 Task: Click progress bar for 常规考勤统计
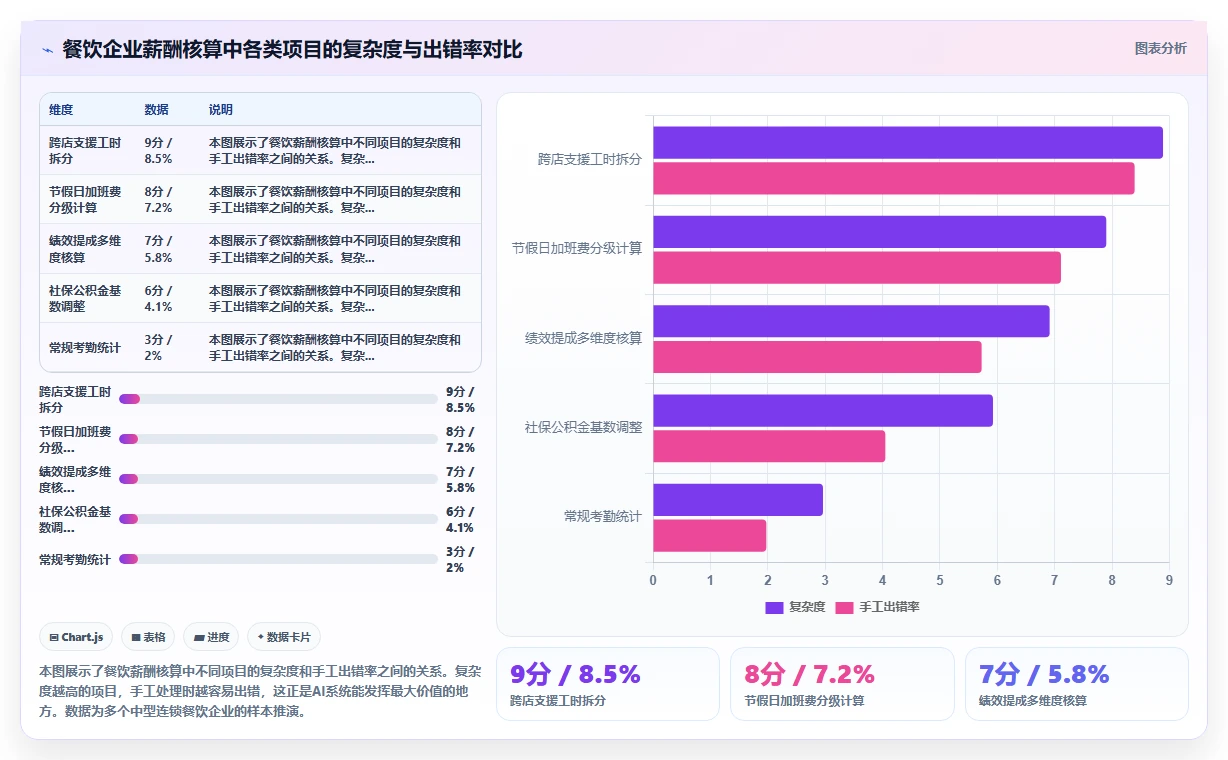pyautogui.click(x=278, y=559)
